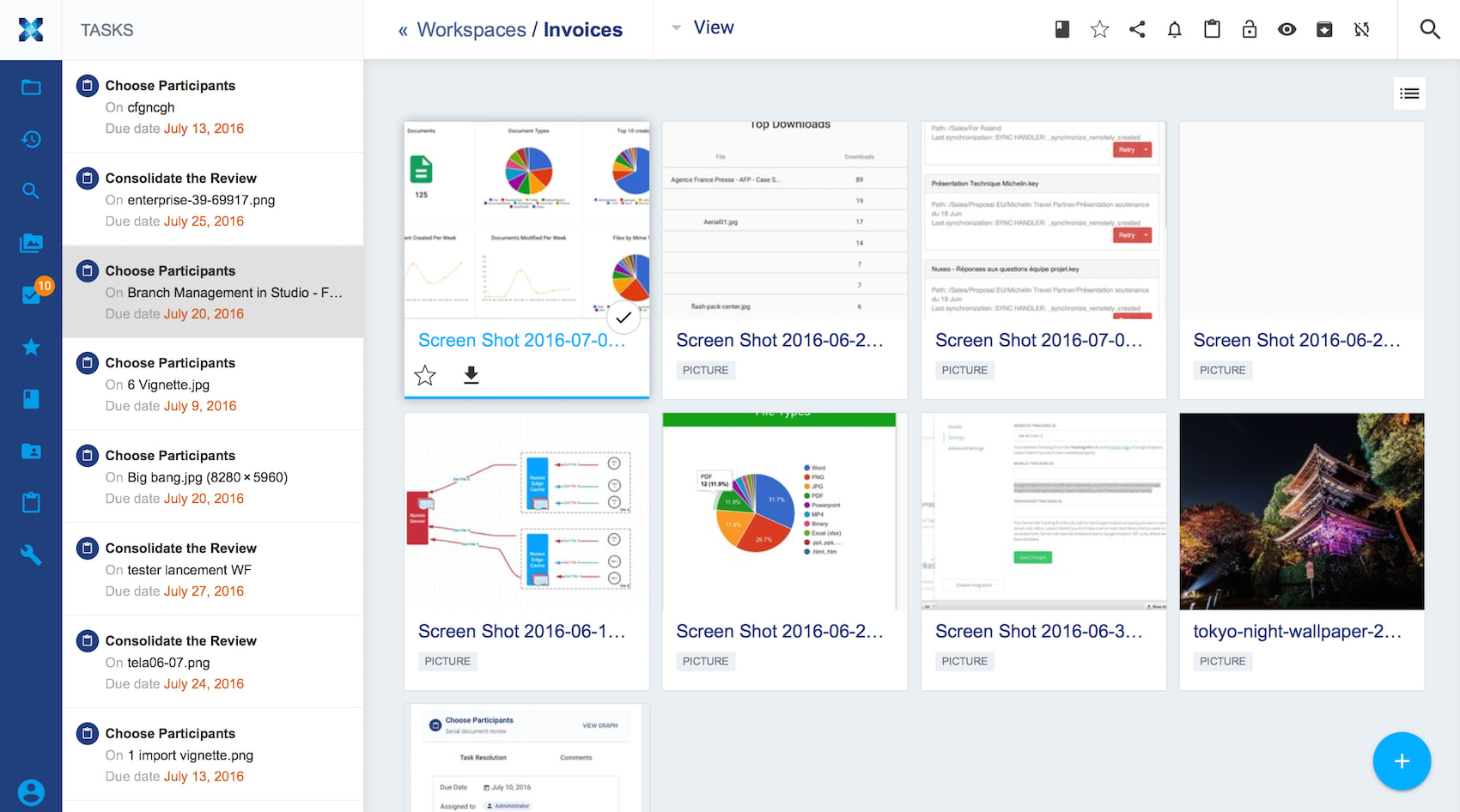Click task icon beside tester lancement WF
This screenshot has height=812, width=1460.
[x=88, y=548]
